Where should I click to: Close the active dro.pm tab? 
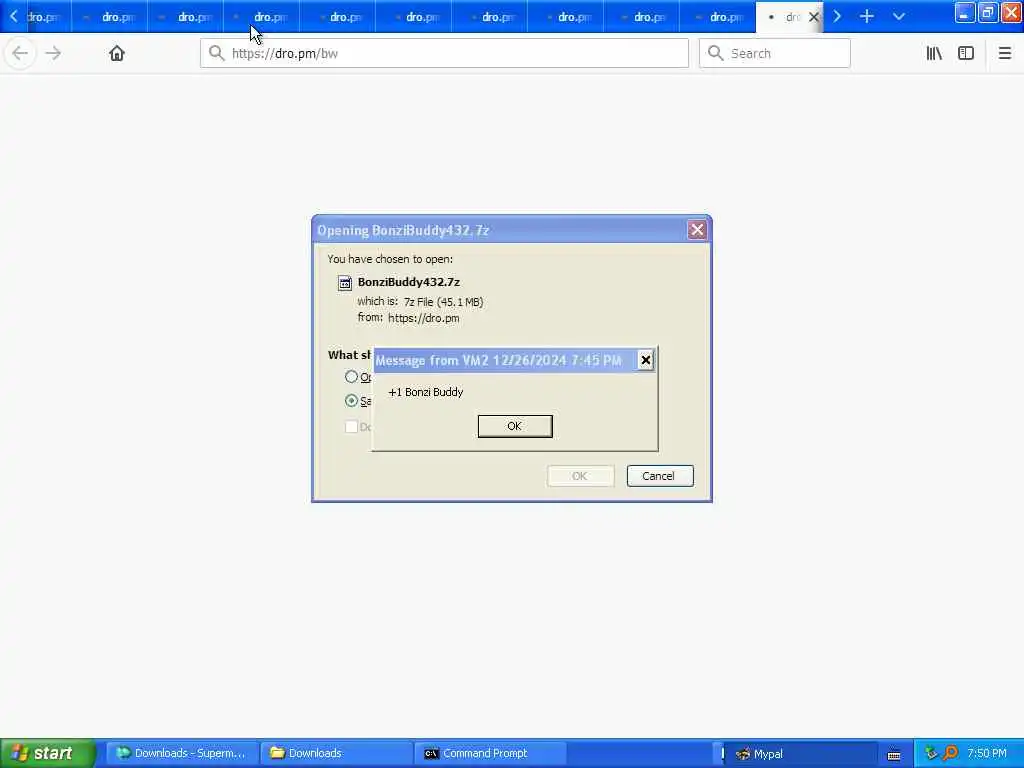[x=814, y=17]
